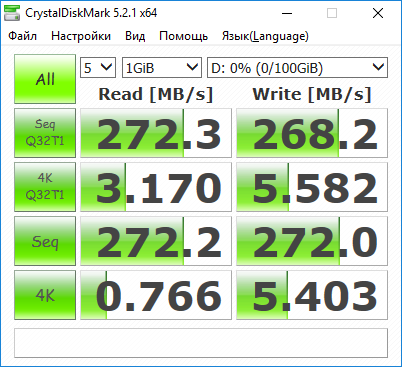Open the Настройки menu
The image size is (402, 367).
point(81,36)
